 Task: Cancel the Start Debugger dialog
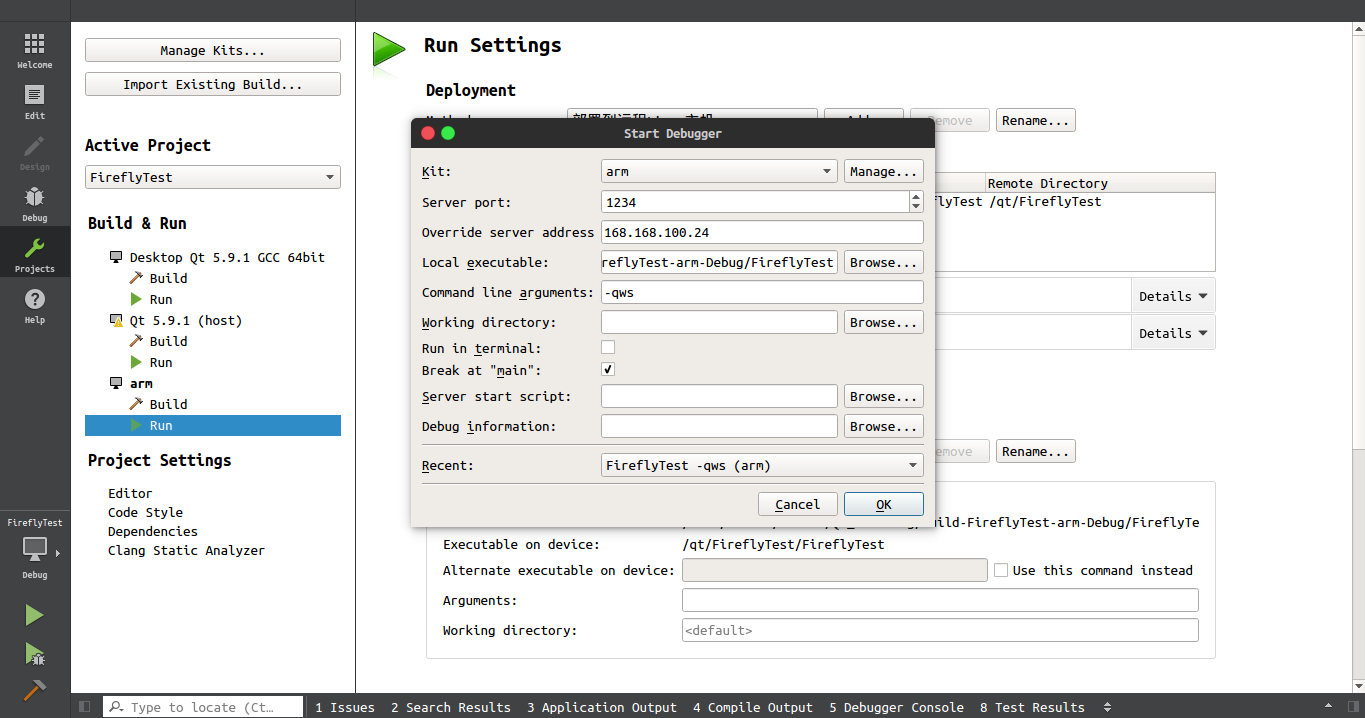click(798, 504)
